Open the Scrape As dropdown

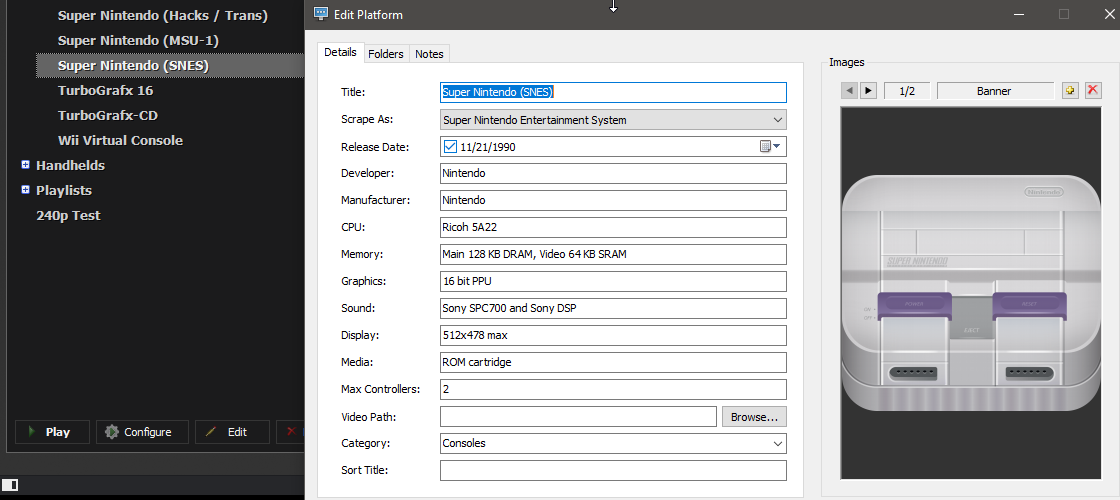point(778,120)
